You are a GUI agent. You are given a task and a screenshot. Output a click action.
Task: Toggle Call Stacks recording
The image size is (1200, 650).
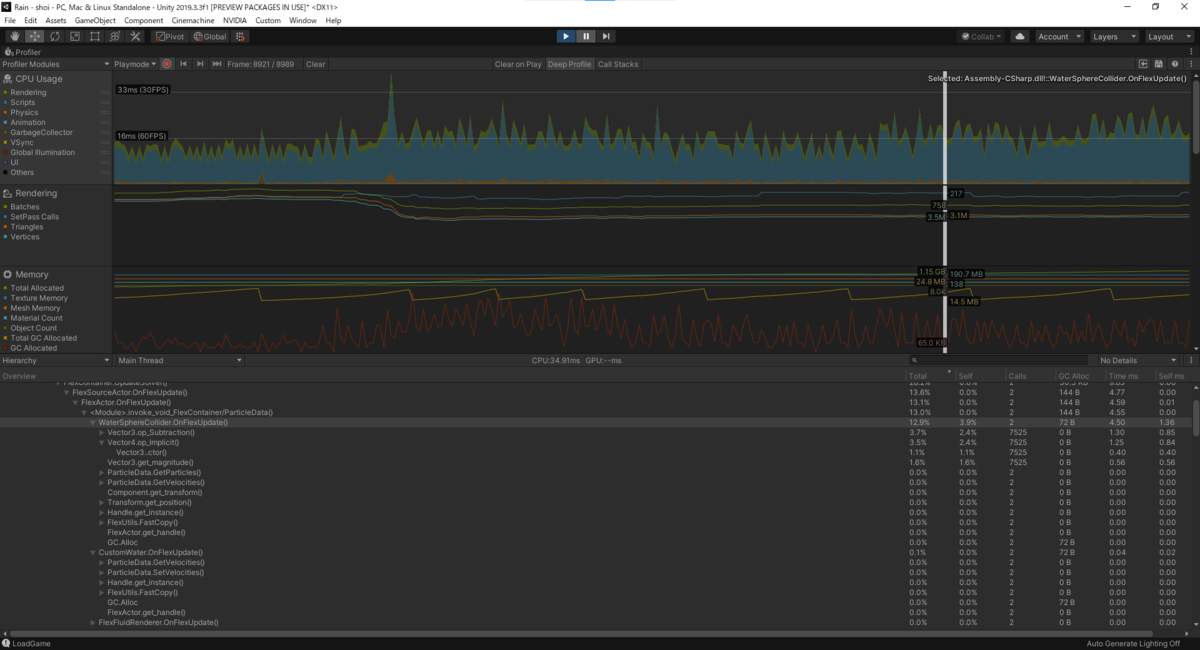[x=618, y=64]
